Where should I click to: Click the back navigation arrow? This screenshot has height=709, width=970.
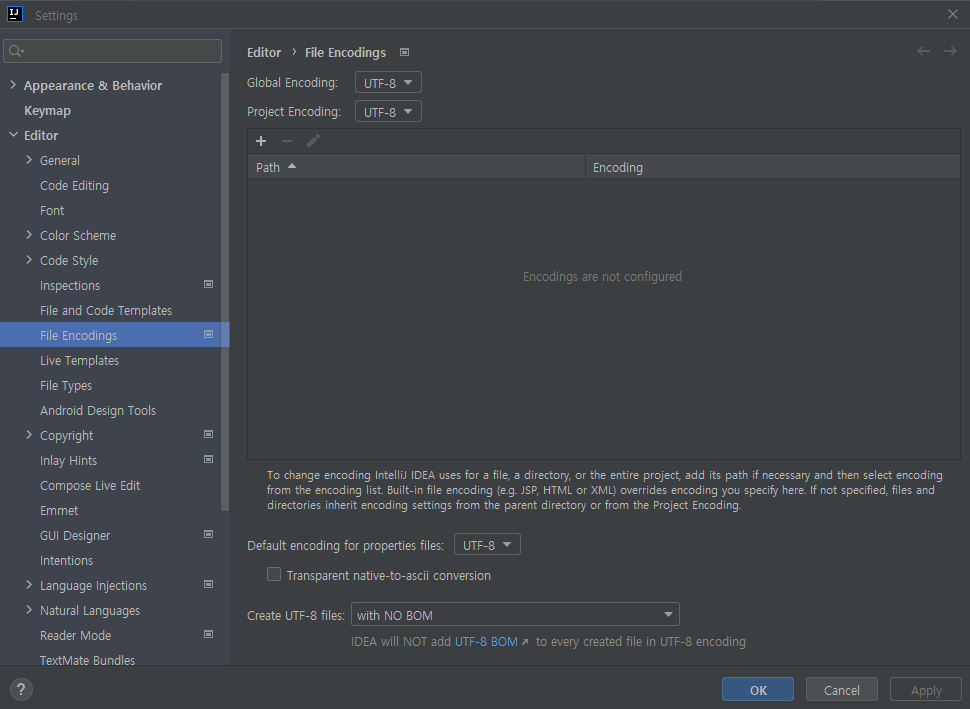click(924, 51)
